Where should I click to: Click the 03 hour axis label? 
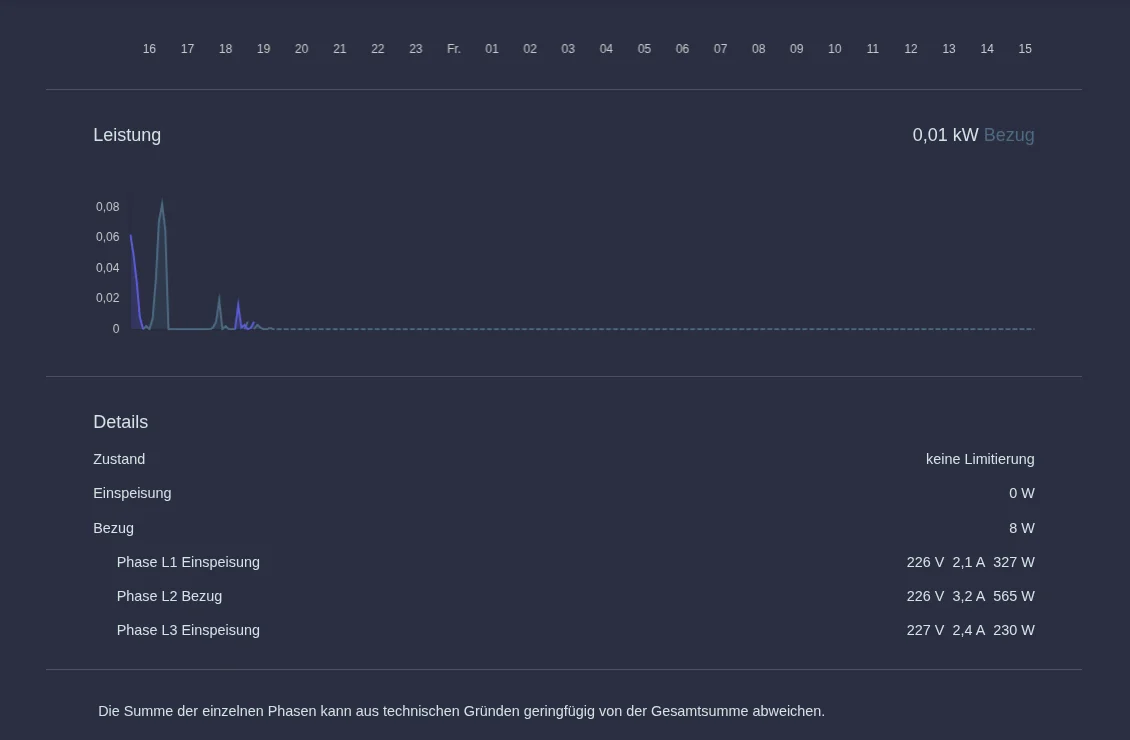tap(568, 49)
